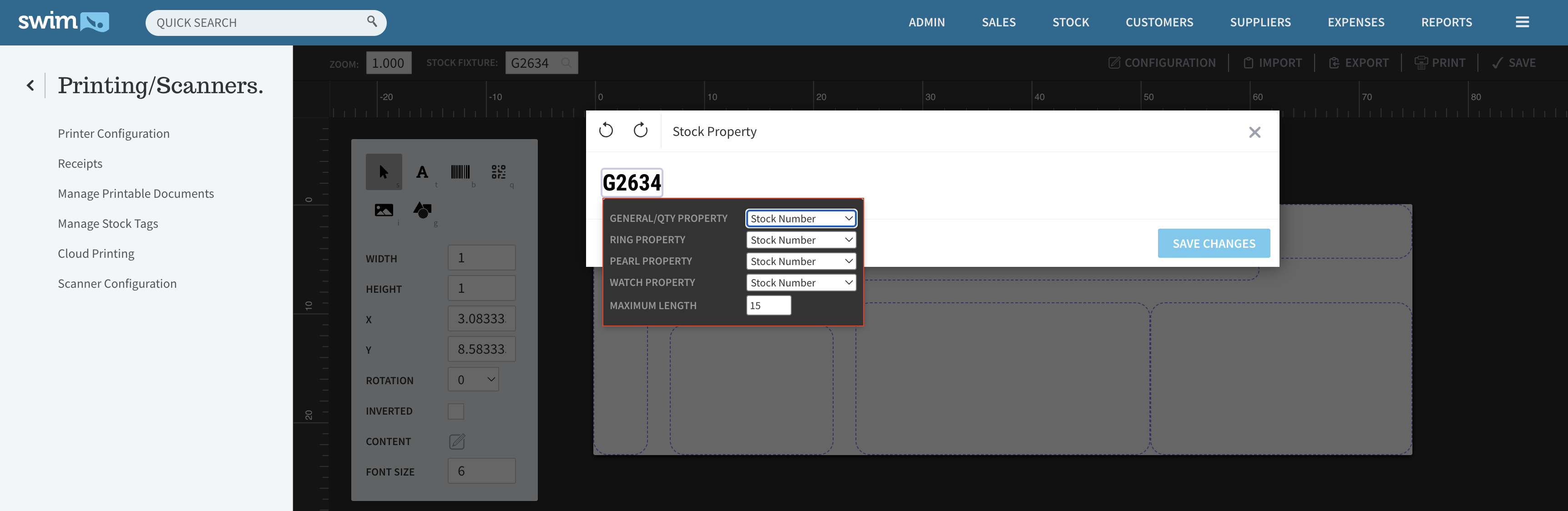Screen dimensions: 1568x511
Task: Click the Export toolbar button
Action: [x=1359, y=63]
